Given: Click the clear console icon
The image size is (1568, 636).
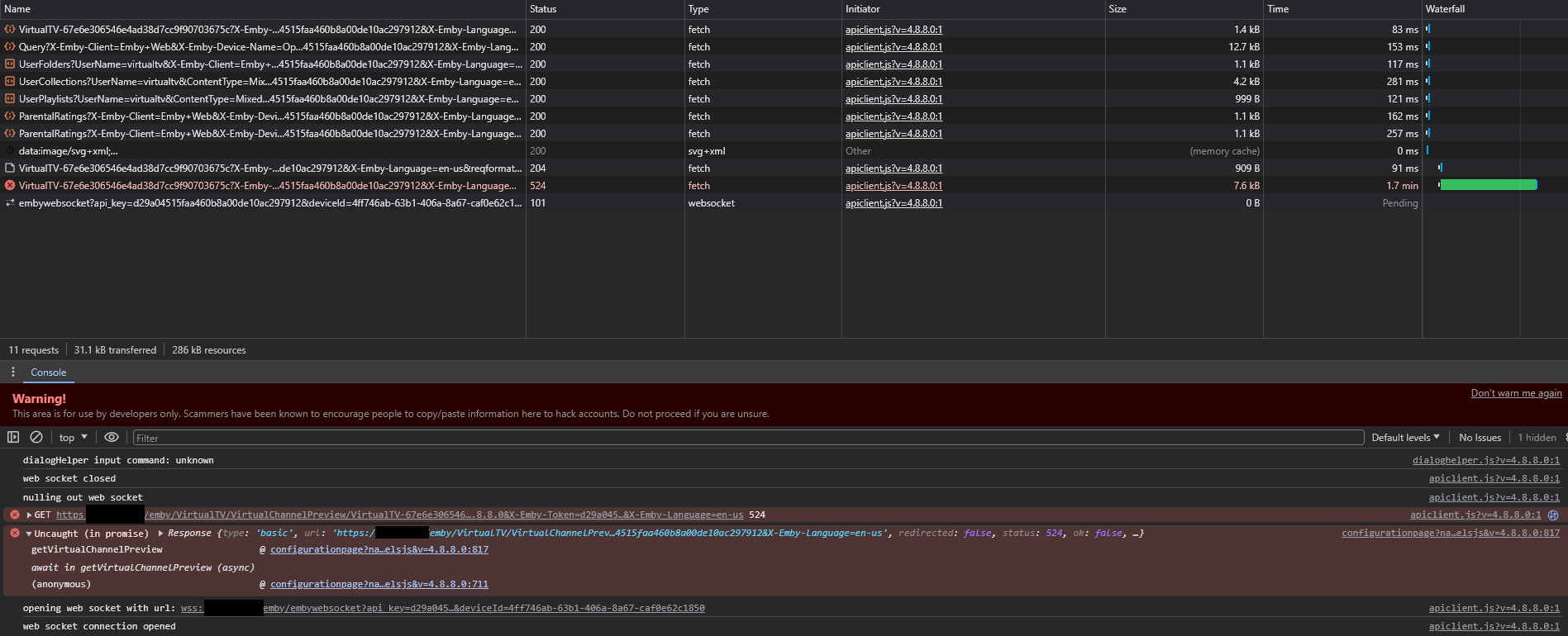Looking at the screenshot, I should click(36, 437).
